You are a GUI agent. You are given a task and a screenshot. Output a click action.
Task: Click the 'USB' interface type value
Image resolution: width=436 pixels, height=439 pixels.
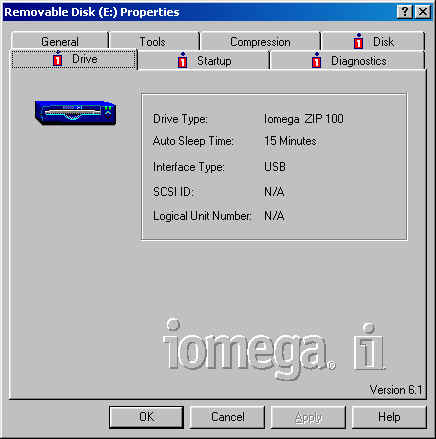pyautogui.click(x=275, y=166)
